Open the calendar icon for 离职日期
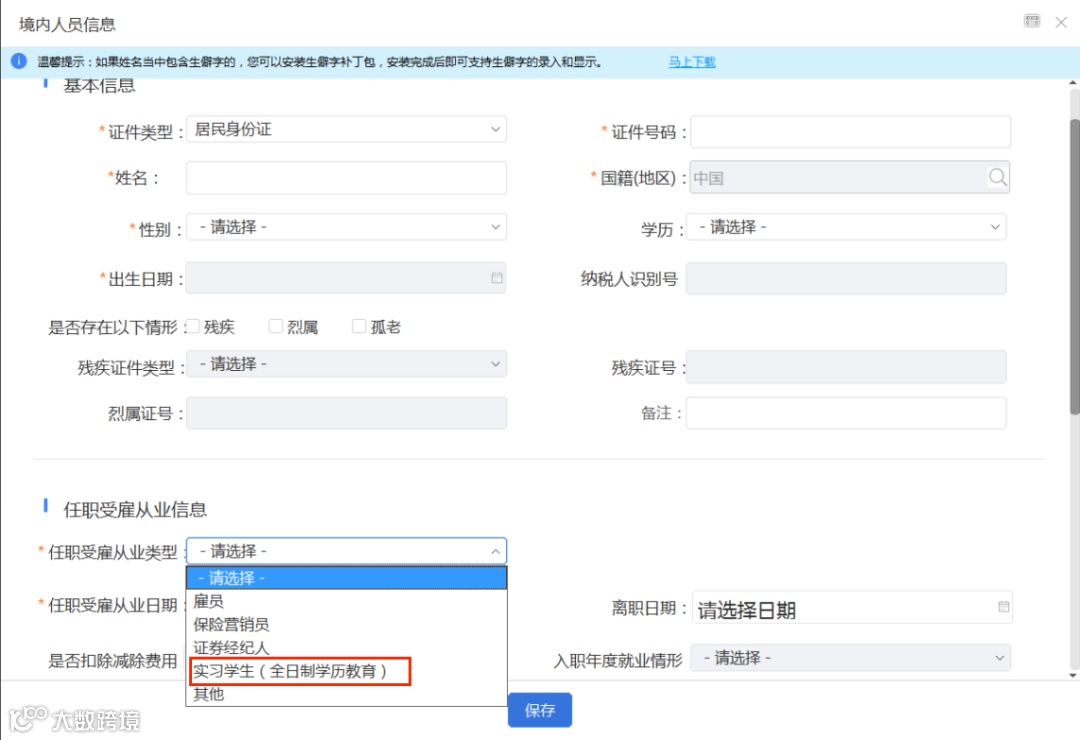The height and width of the screenshot is (740, 1080). coord(1004,607)
